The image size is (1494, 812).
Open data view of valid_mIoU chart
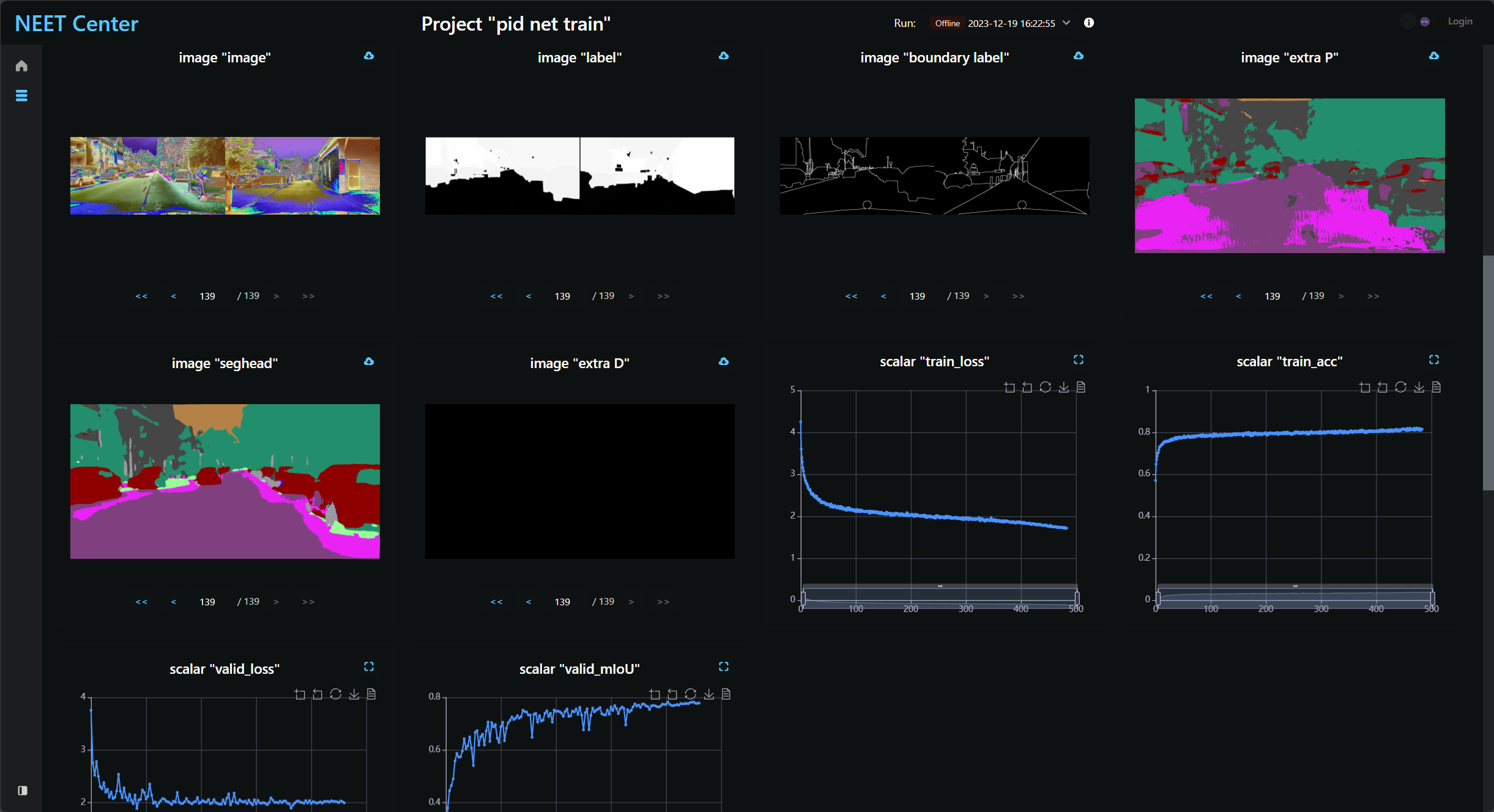(x=726, y=694)
